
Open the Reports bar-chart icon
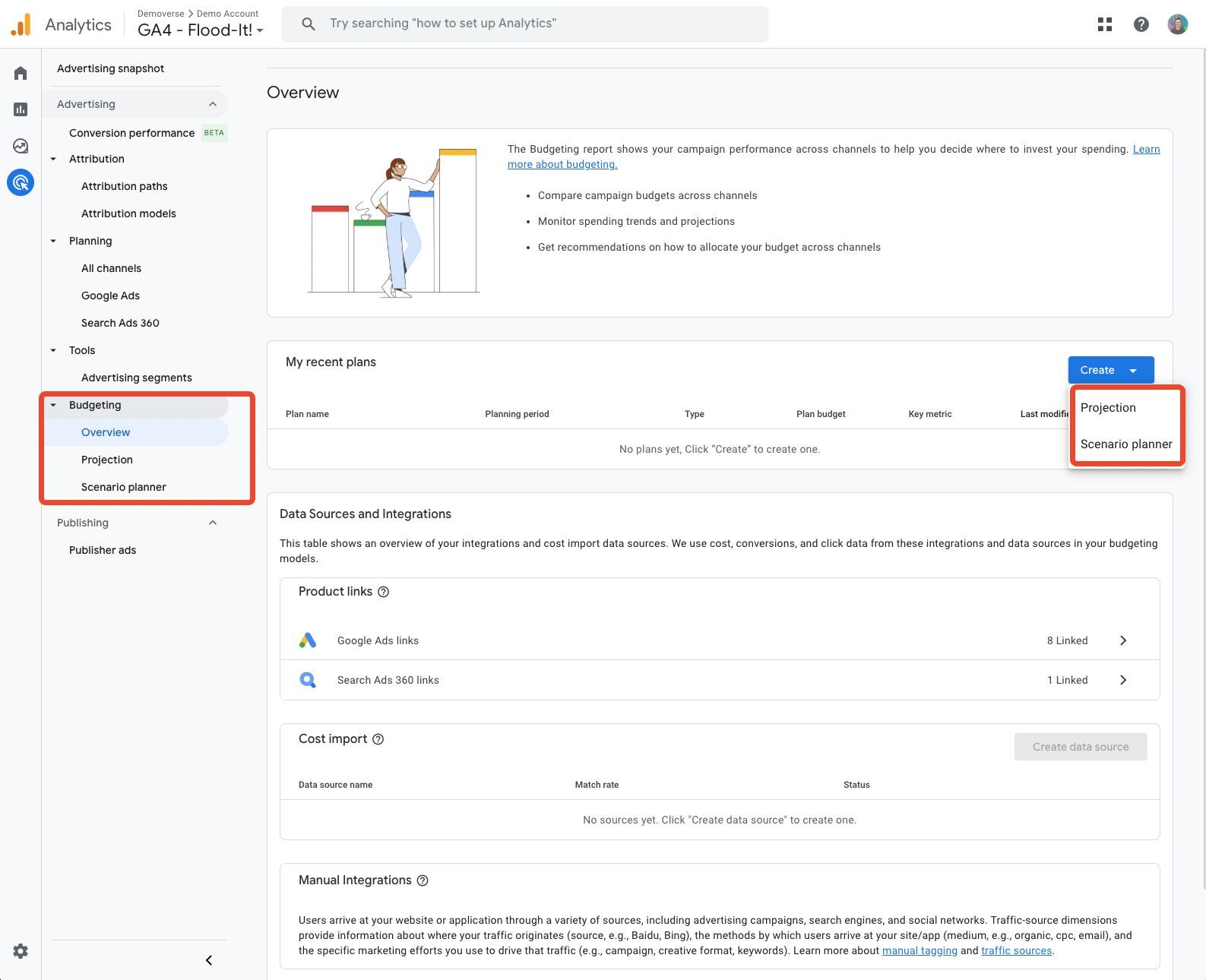21,109
